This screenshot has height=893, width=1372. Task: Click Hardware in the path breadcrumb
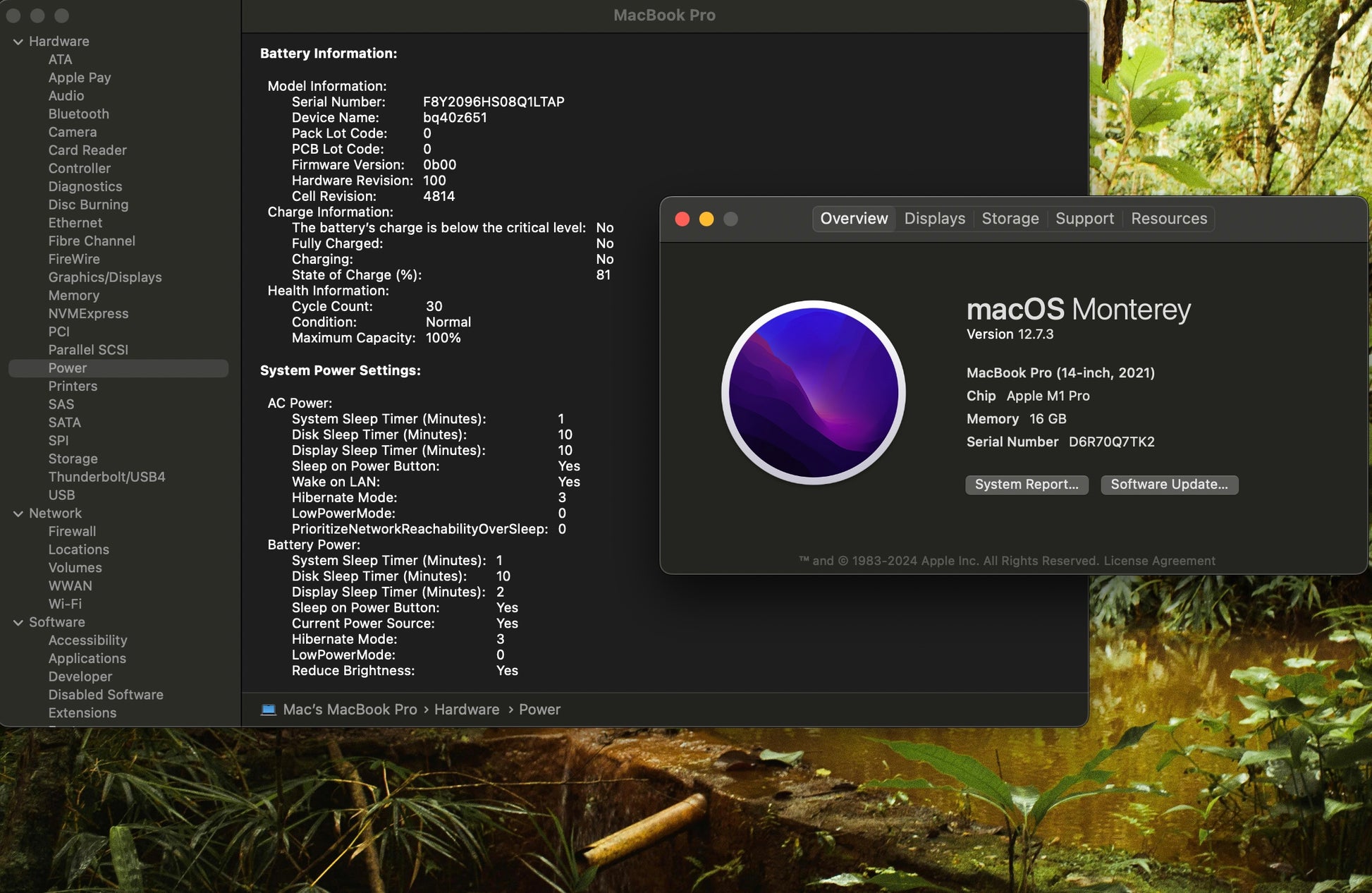pyautogui.click(x=466, y=709)
